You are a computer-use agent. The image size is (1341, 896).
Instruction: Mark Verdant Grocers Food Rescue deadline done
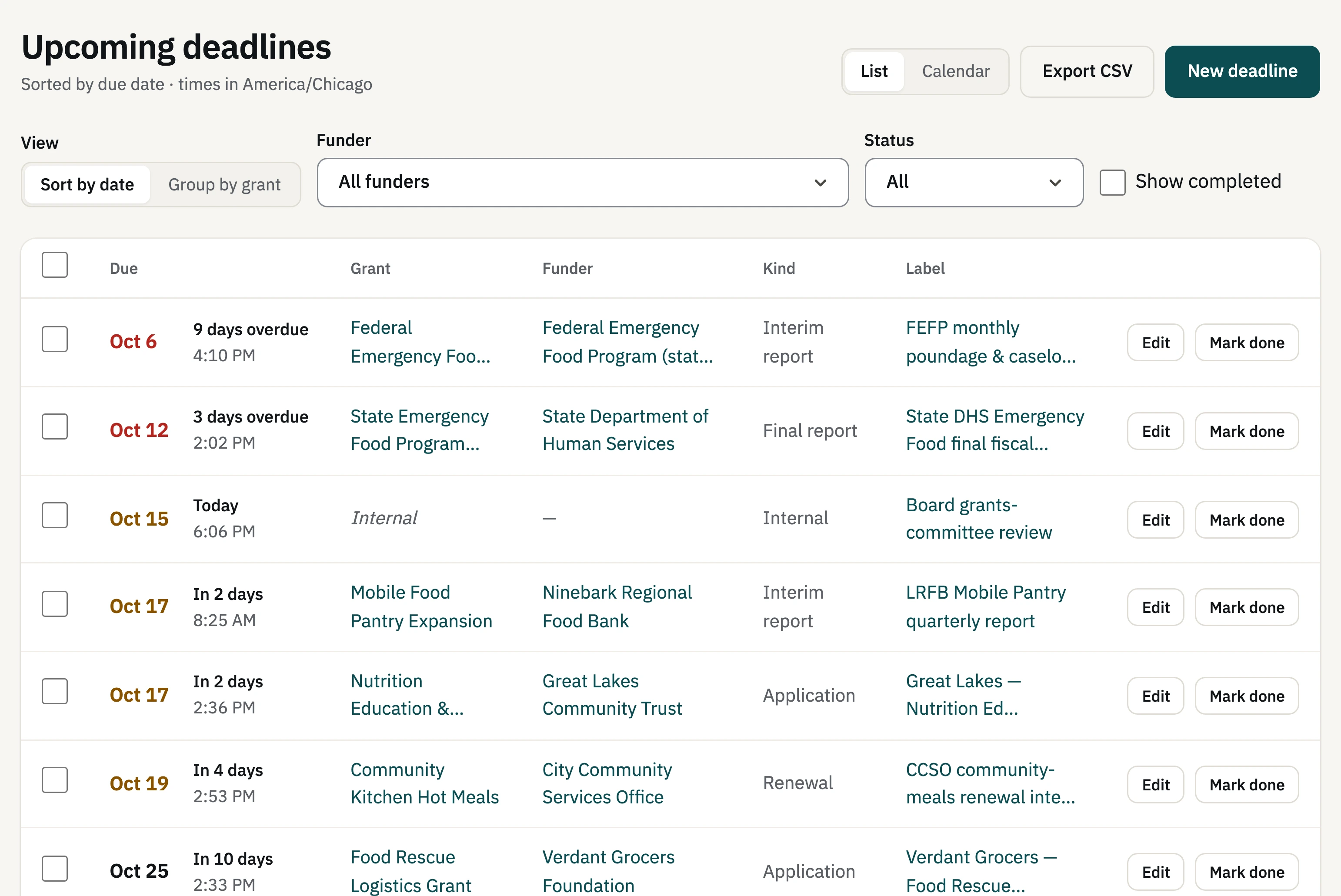point(1247,871)
